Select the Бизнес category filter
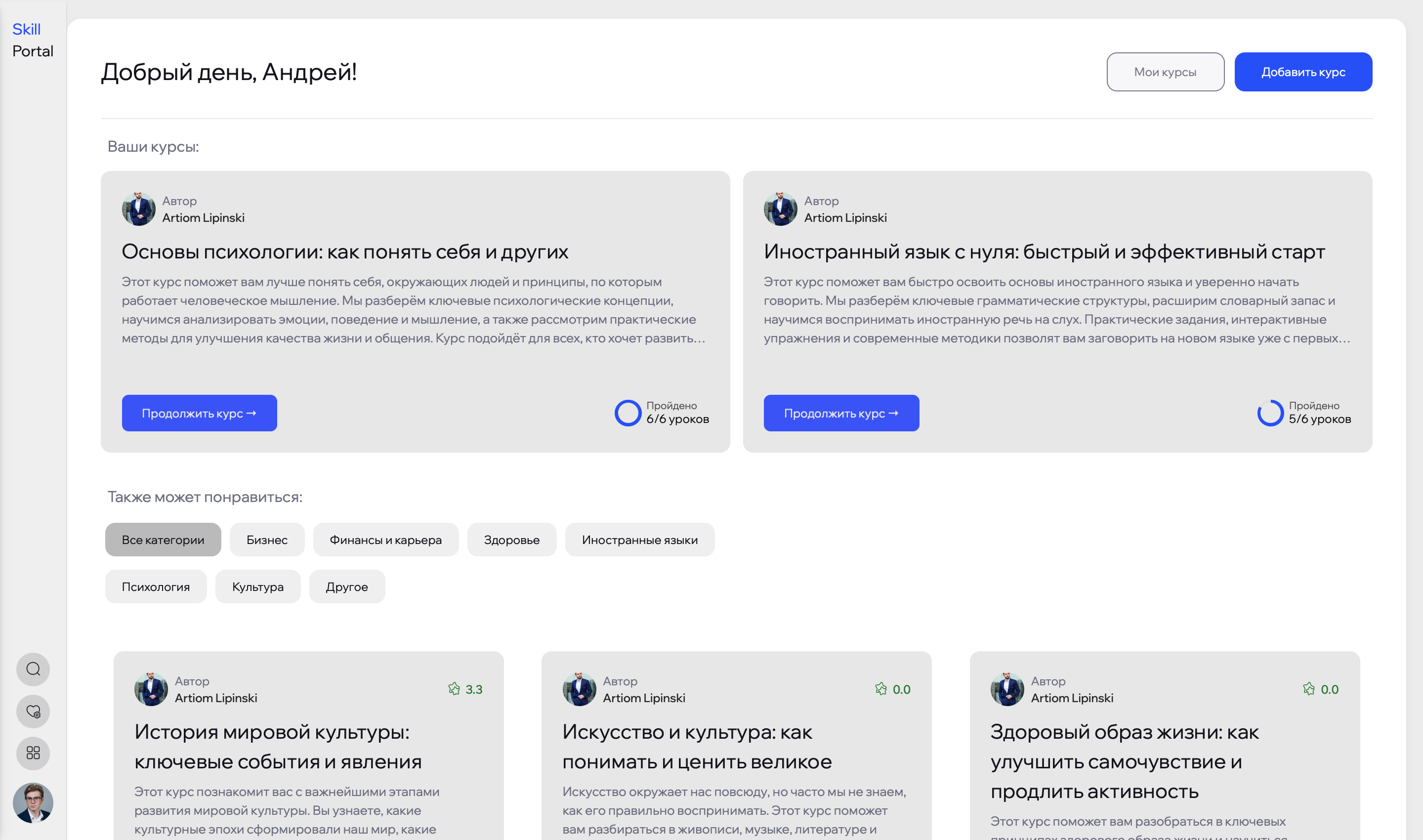1423x840 pixels. coord(267,540)
